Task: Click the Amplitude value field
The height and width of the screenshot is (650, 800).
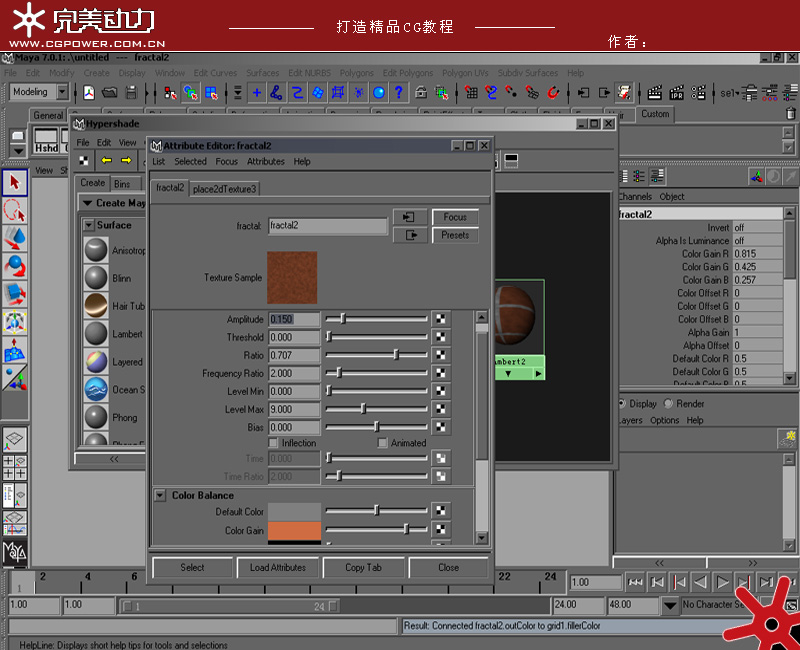Action: (294, 319)
